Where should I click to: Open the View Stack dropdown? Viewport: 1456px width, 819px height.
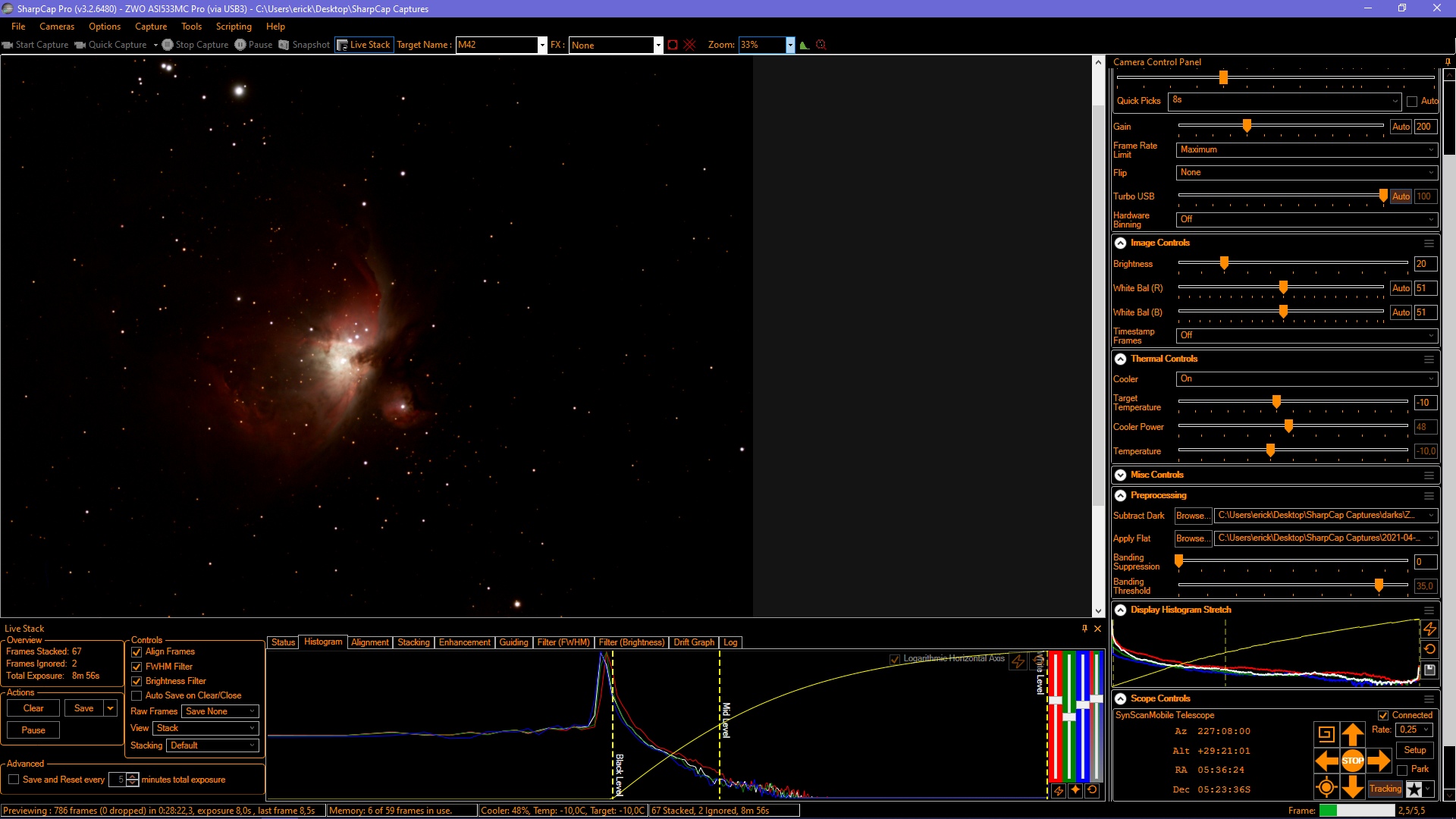tap(206, 728)
